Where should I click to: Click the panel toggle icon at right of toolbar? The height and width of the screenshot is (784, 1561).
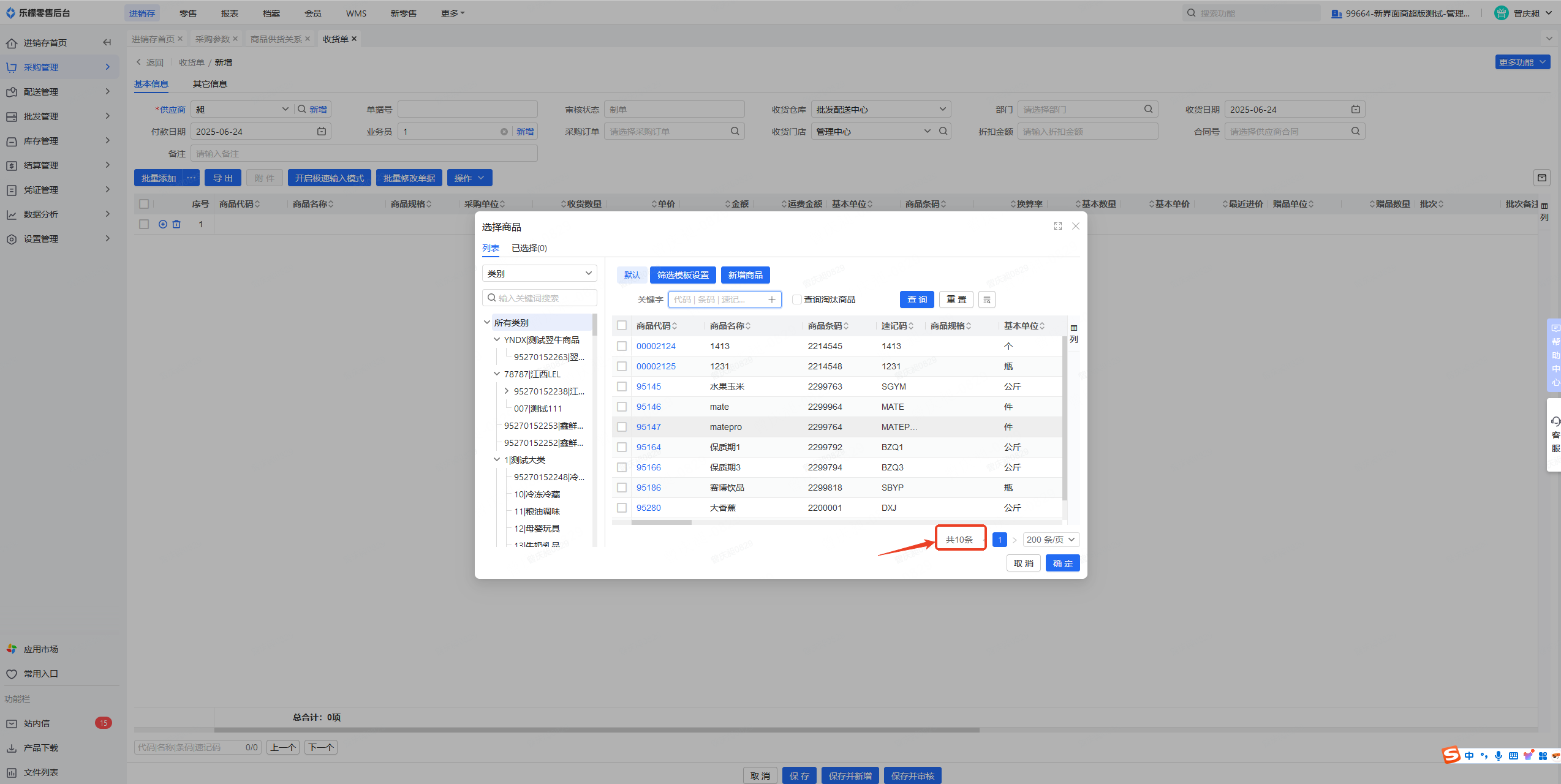(1541, 178)
